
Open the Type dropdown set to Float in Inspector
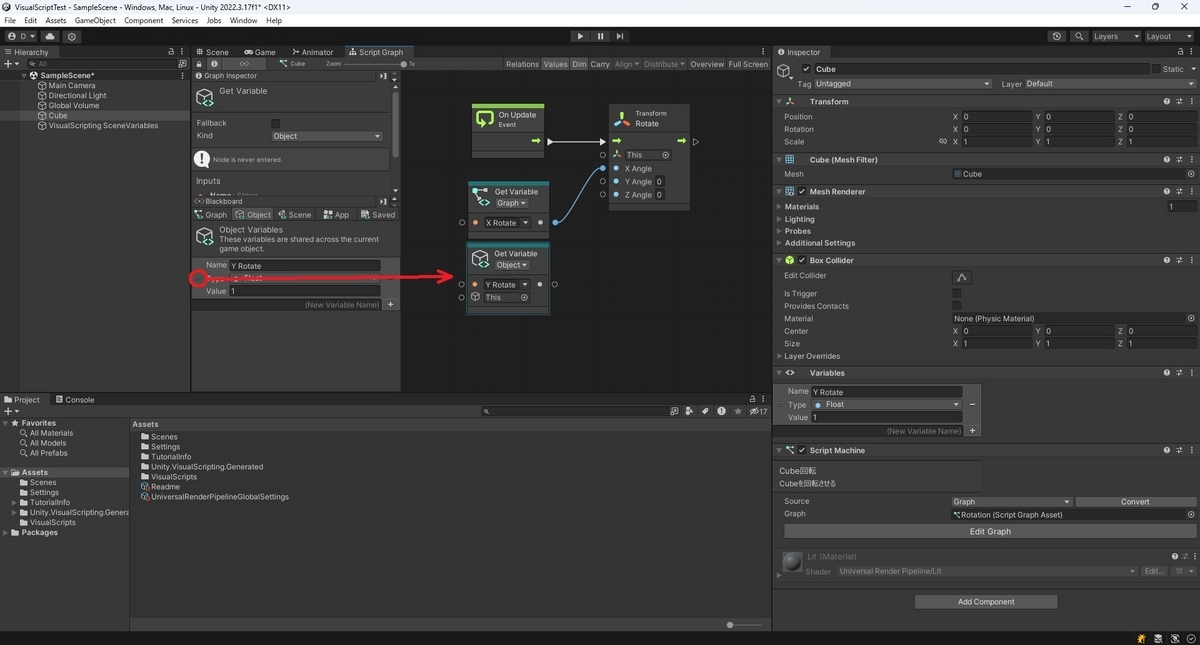(x=886, y=404)
